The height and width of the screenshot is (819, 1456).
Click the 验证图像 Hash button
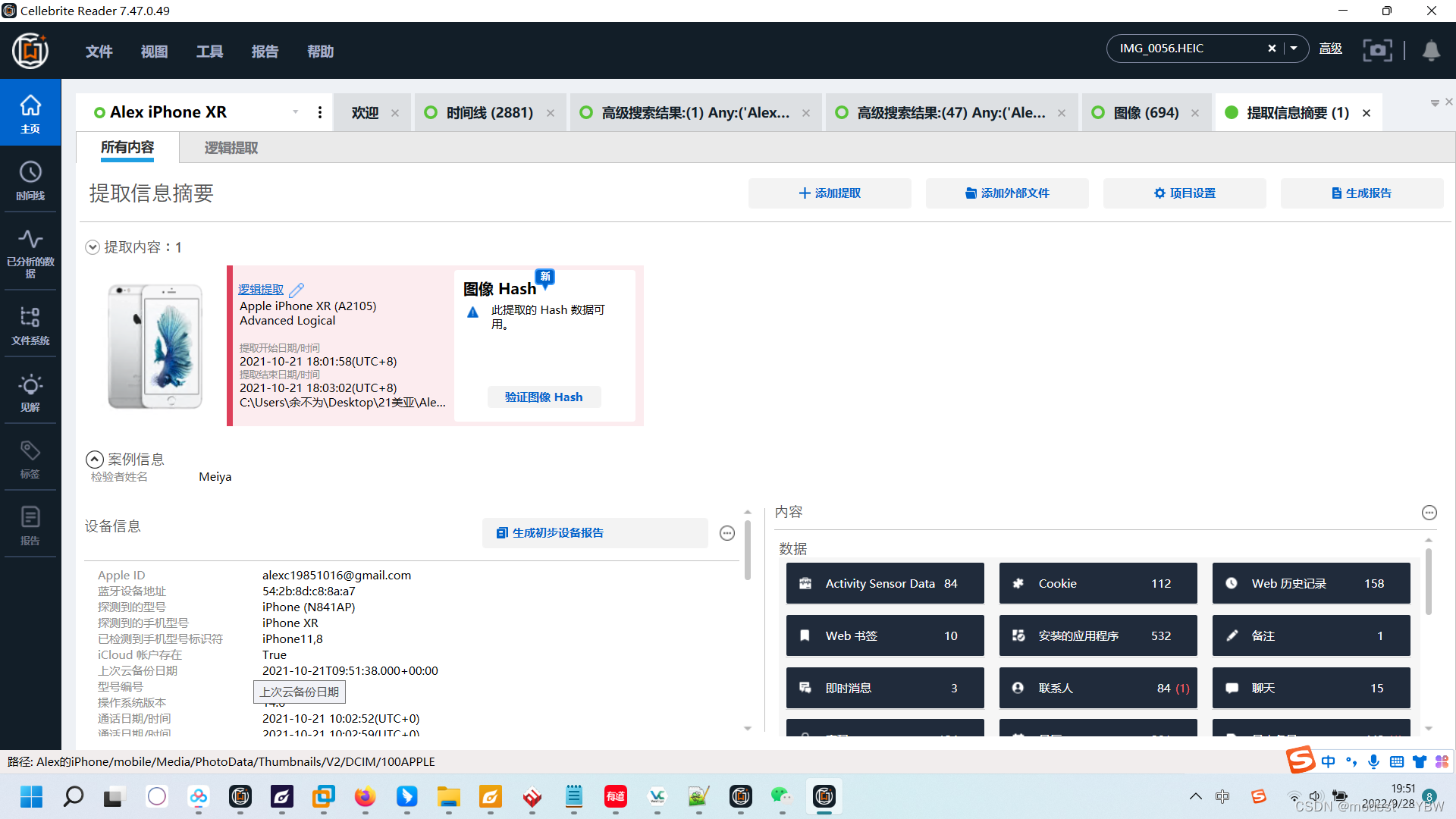[x=544, y=397]
